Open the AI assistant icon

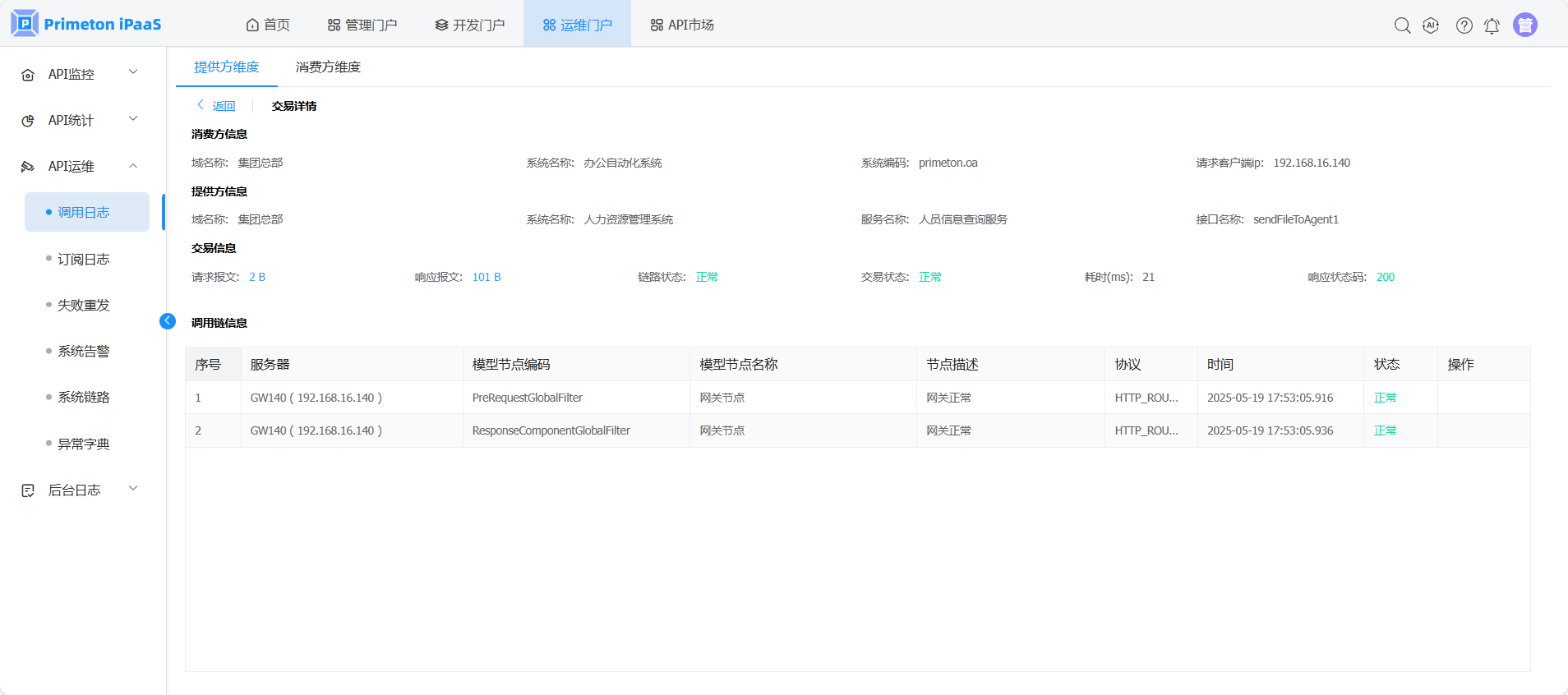pyautogui.click(x=1431, y=25)
